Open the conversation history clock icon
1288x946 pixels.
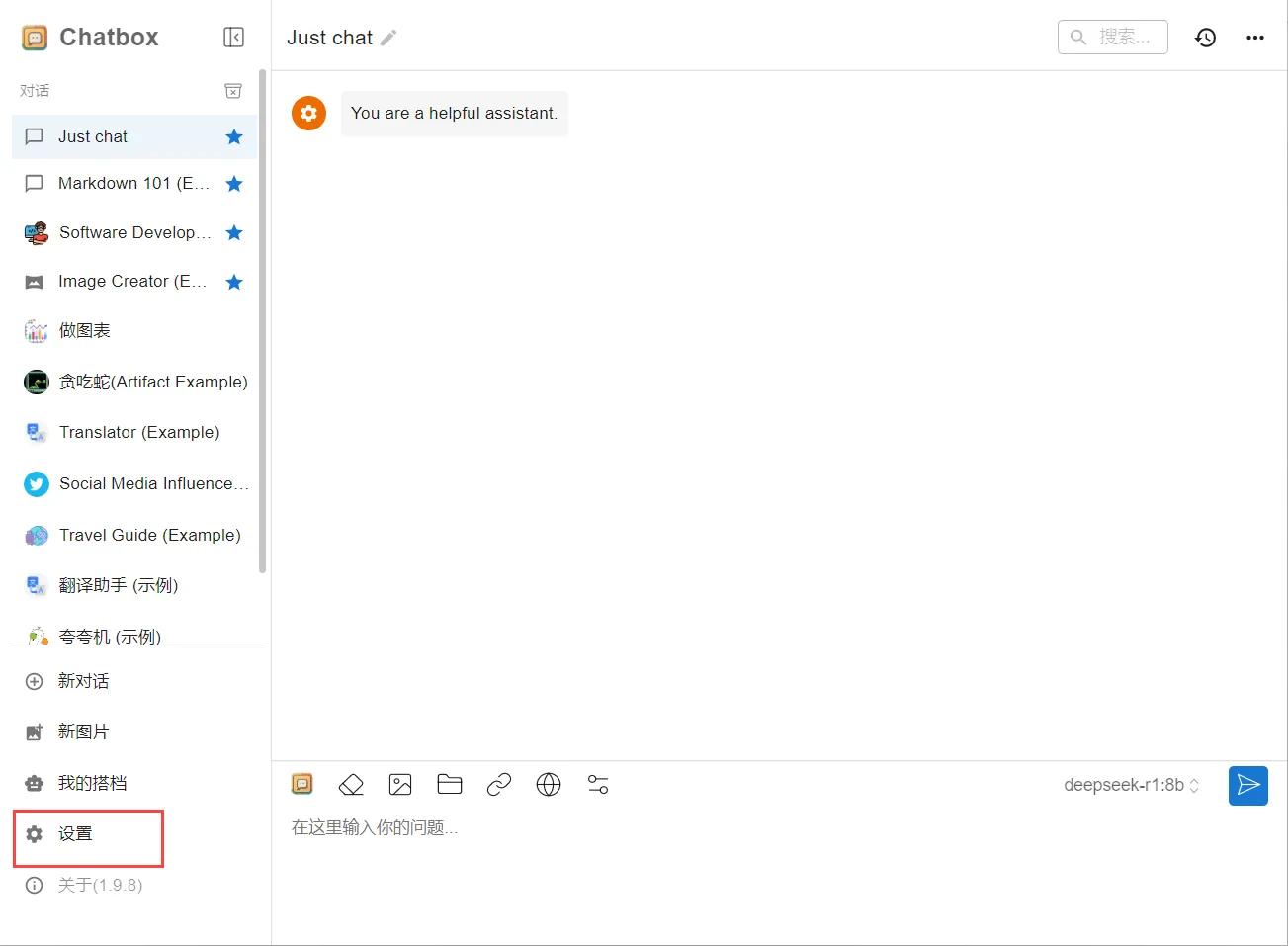click(1205, 38)
